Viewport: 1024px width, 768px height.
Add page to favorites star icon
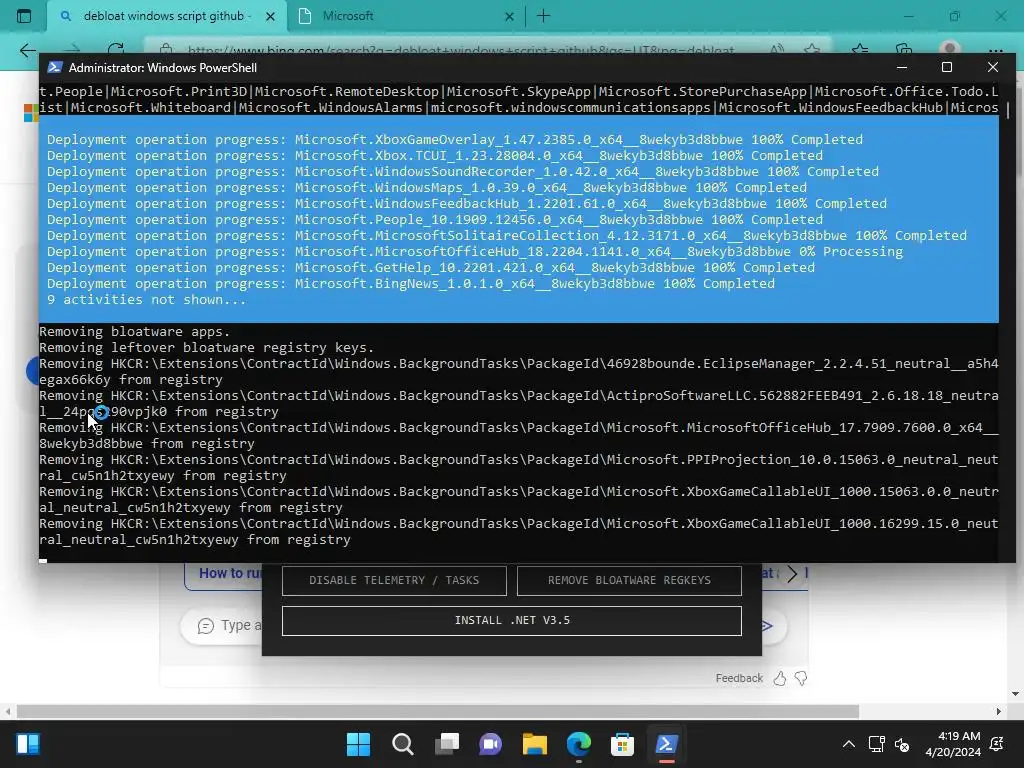pos(812,50)
